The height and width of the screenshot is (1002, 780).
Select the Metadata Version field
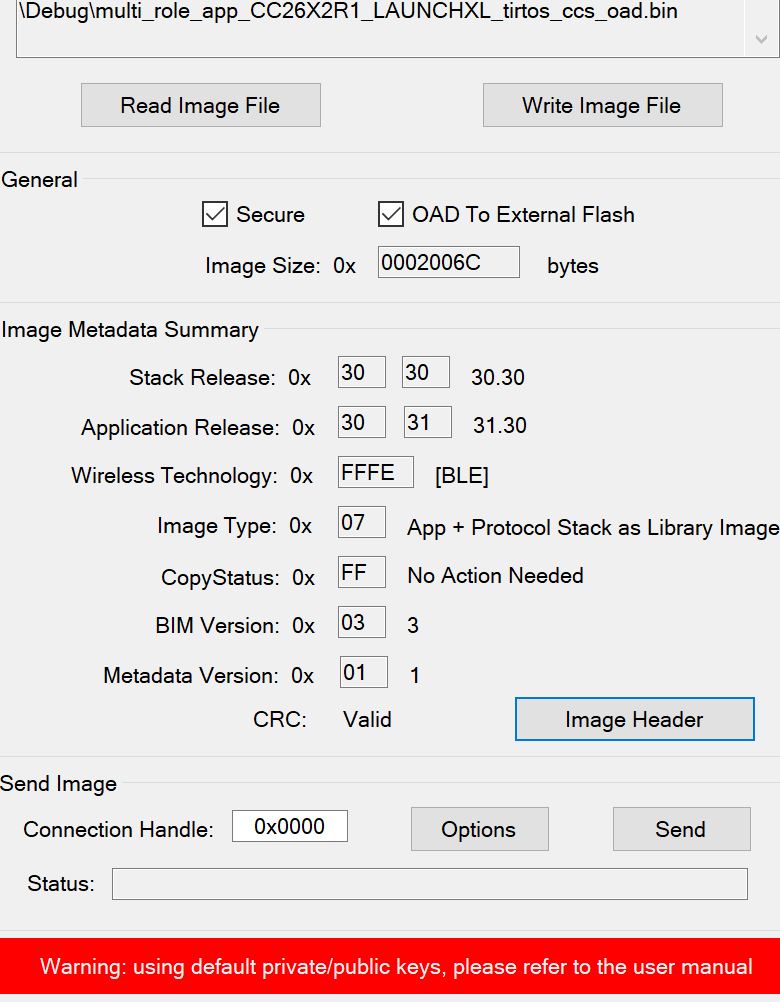tap(363, 672)
